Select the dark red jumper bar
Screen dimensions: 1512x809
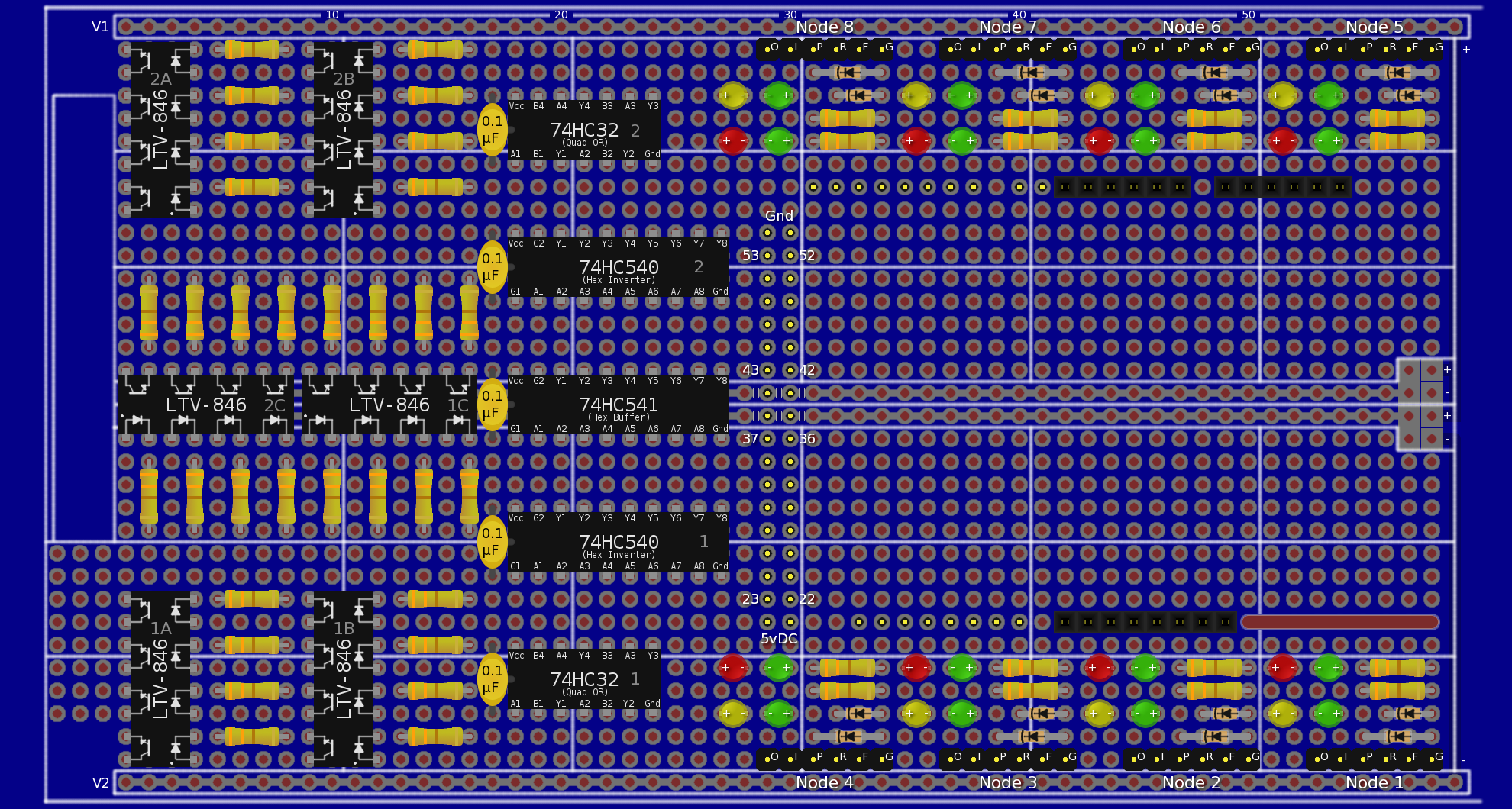[1340, 622]
